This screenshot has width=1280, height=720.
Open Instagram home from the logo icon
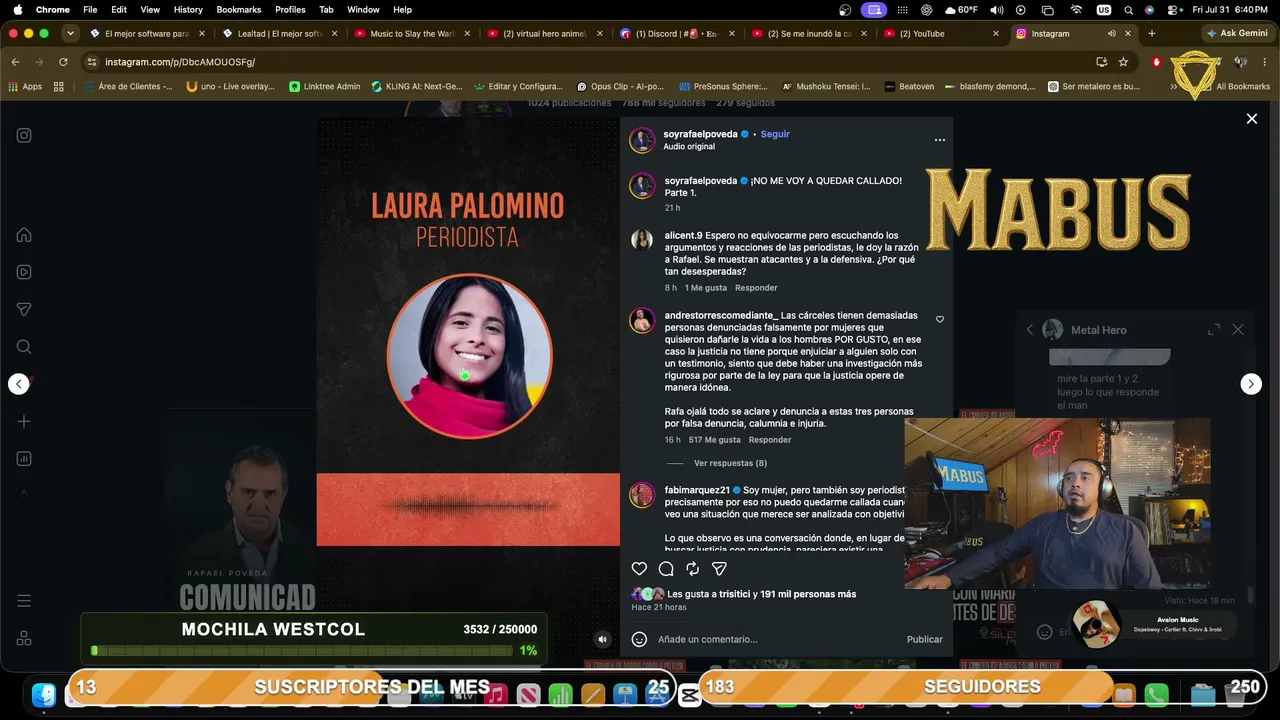pyautogui.click(x=24, y=136)
